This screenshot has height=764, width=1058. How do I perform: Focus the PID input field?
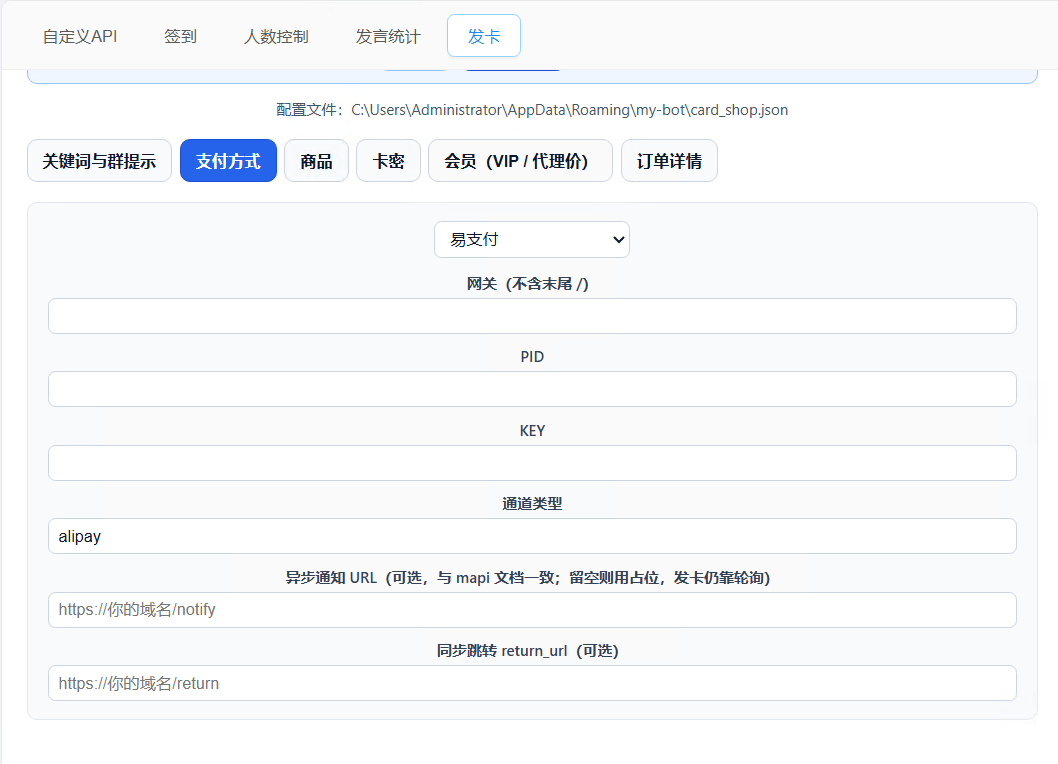coord(532,389)
